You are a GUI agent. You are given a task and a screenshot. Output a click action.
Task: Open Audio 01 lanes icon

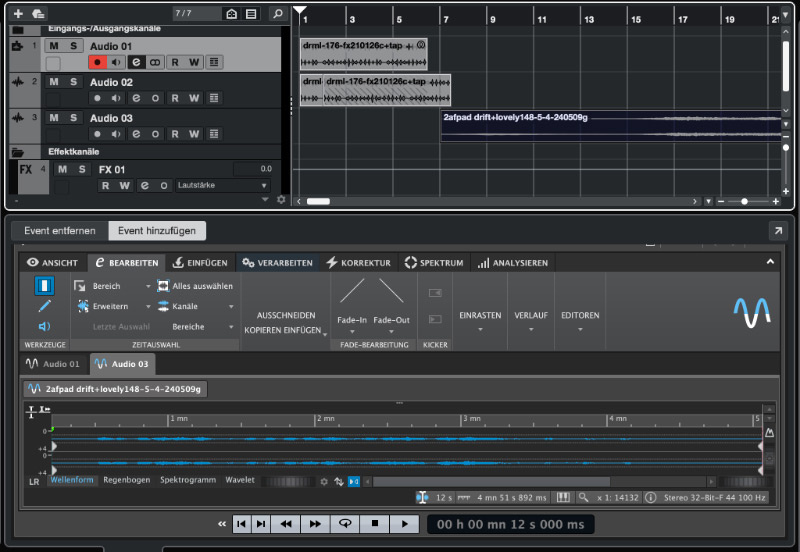click(x=214, y=62)
